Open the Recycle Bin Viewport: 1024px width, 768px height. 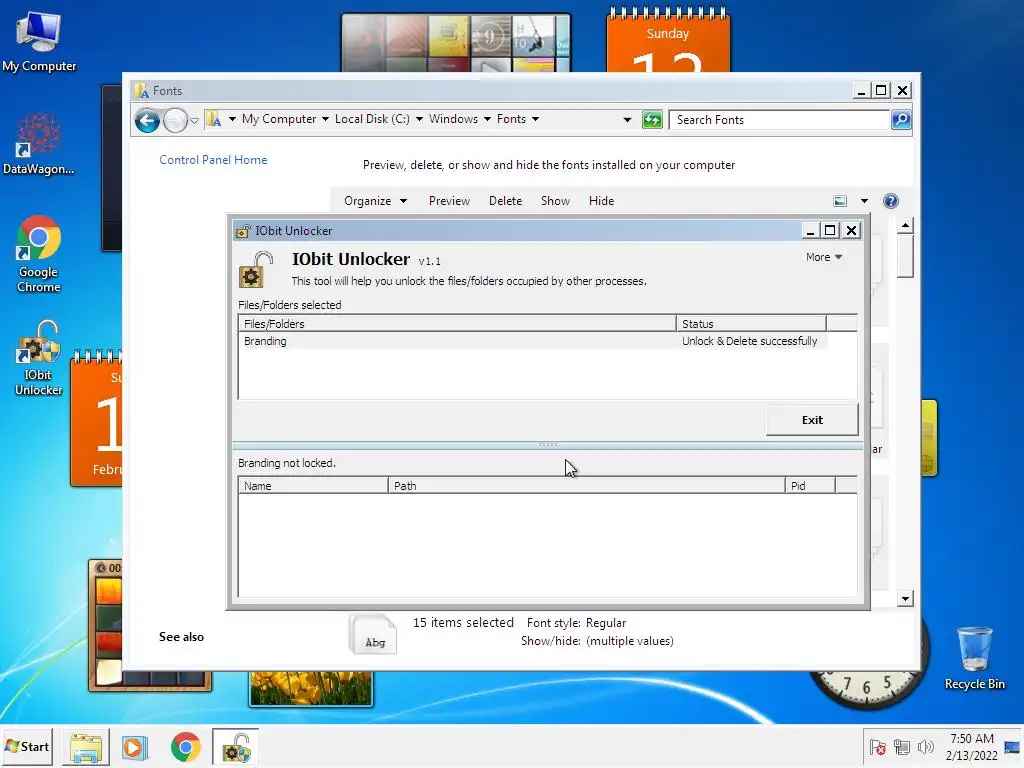pos(974,658)
